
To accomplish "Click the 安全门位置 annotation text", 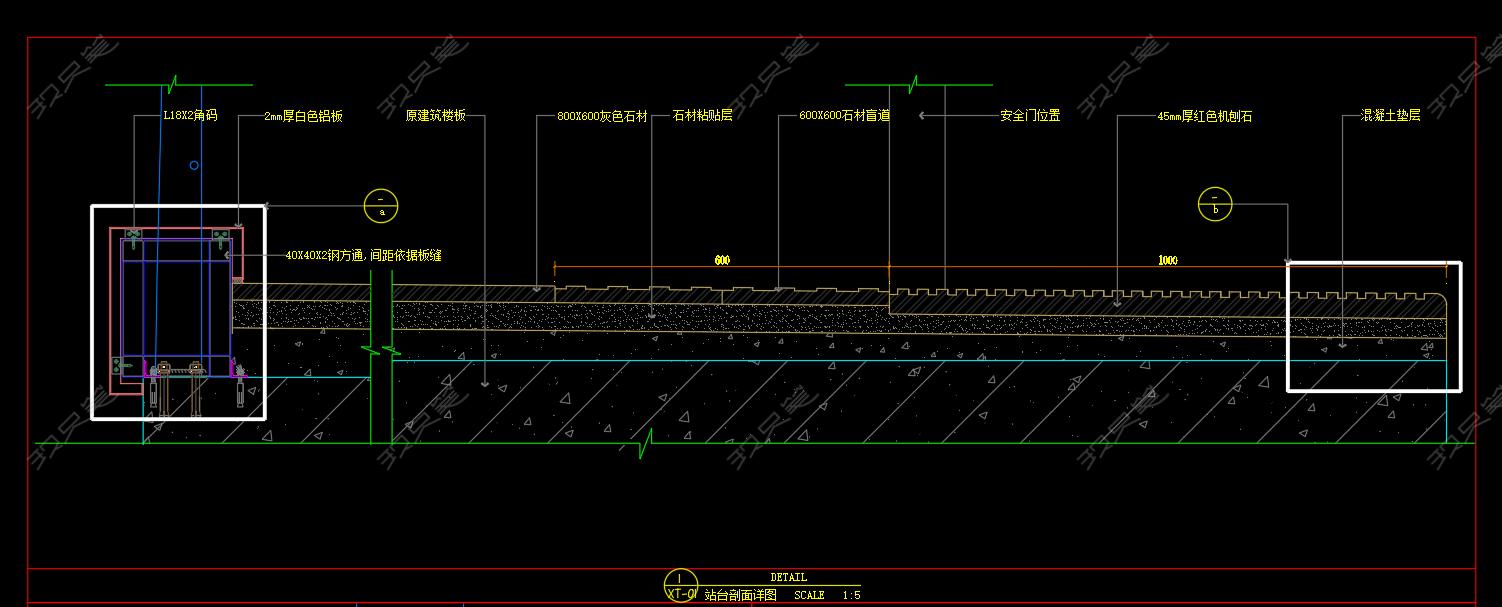I will tap(1030, 116).
